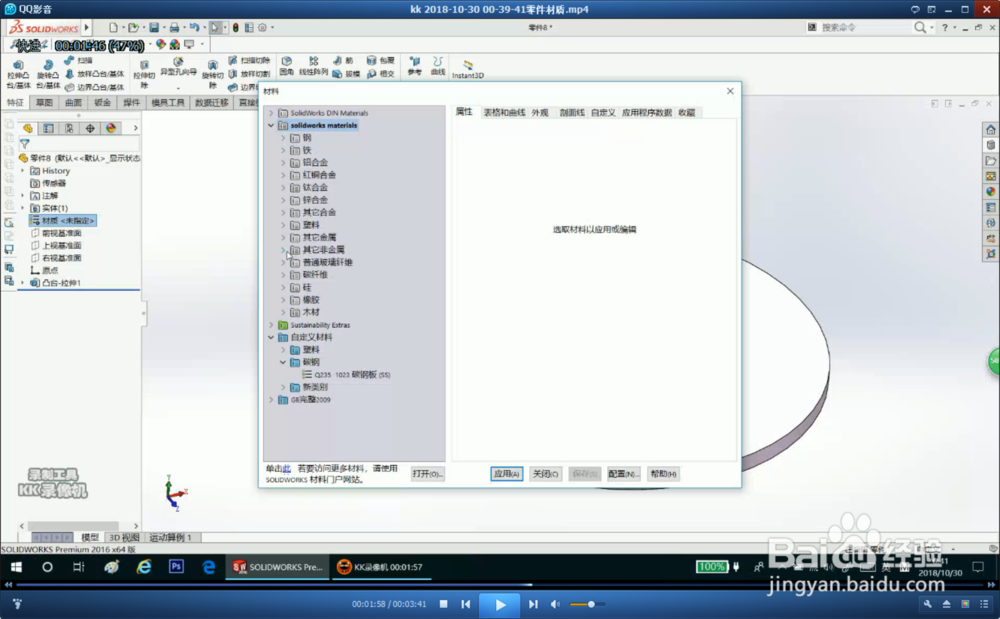Screen dimensions: 1000x619
Task: Click the eject open-file icon
Action: [946, 604]
